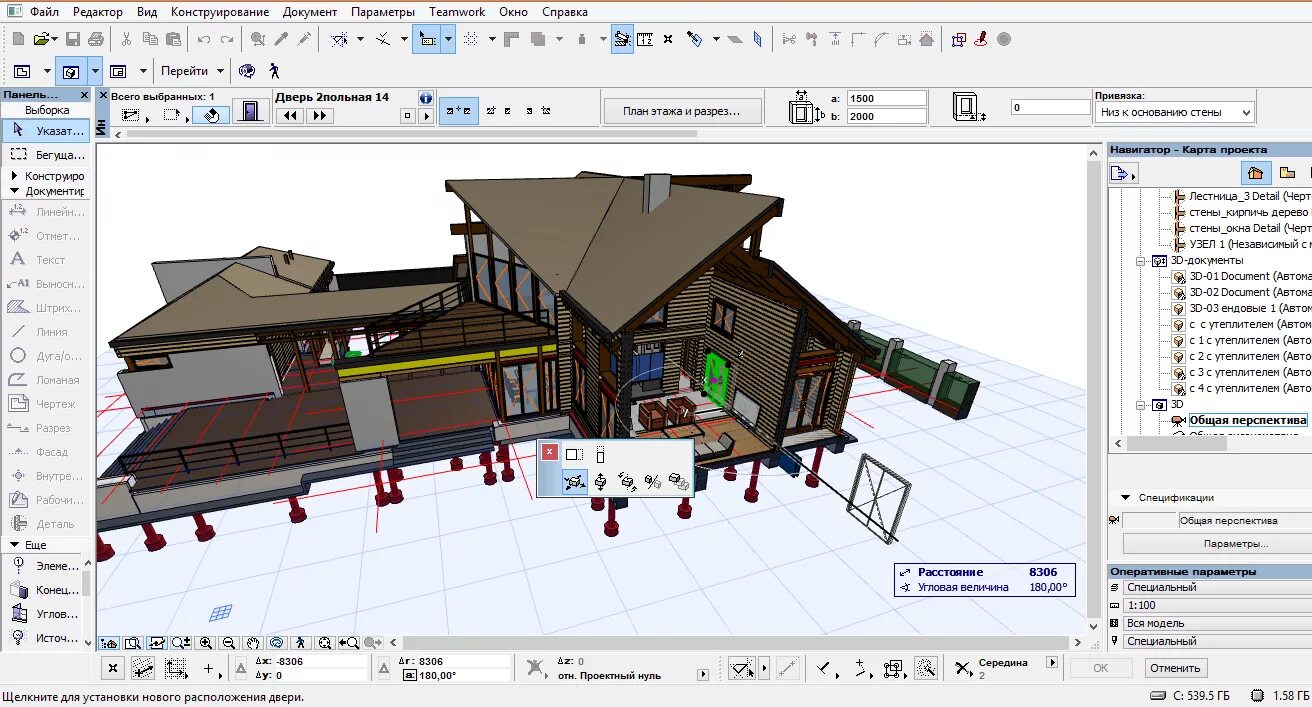Open the Привязка dropdown Низ к основанию стены
Image resolution: width=1312 pixels, height=707 pixels.
[x=1174, y=113]
